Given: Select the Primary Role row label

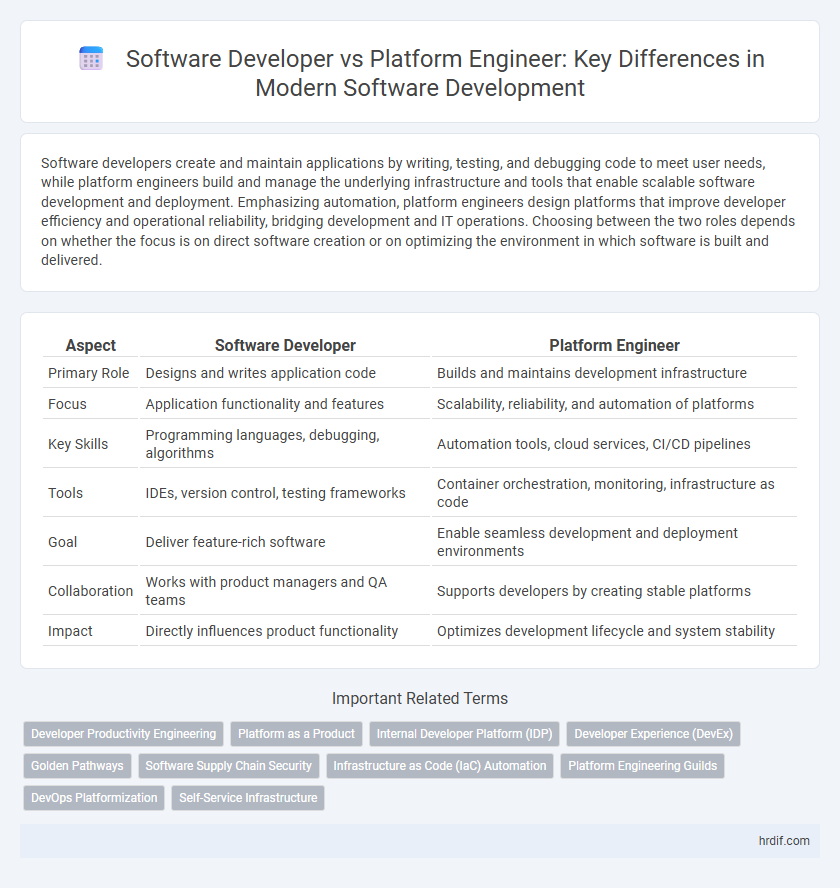Looking at the screenshot, I should click(91, 373).
